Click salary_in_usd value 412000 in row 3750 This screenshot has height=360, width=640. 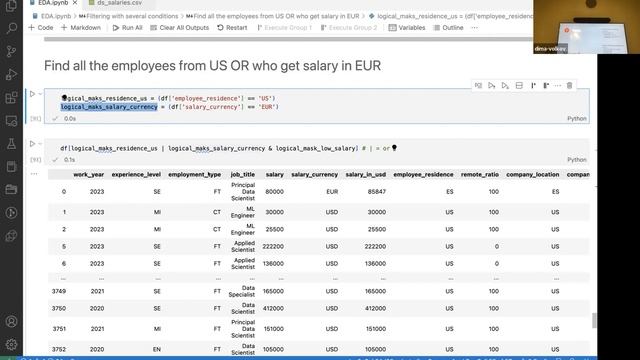[x=375, y=308]
